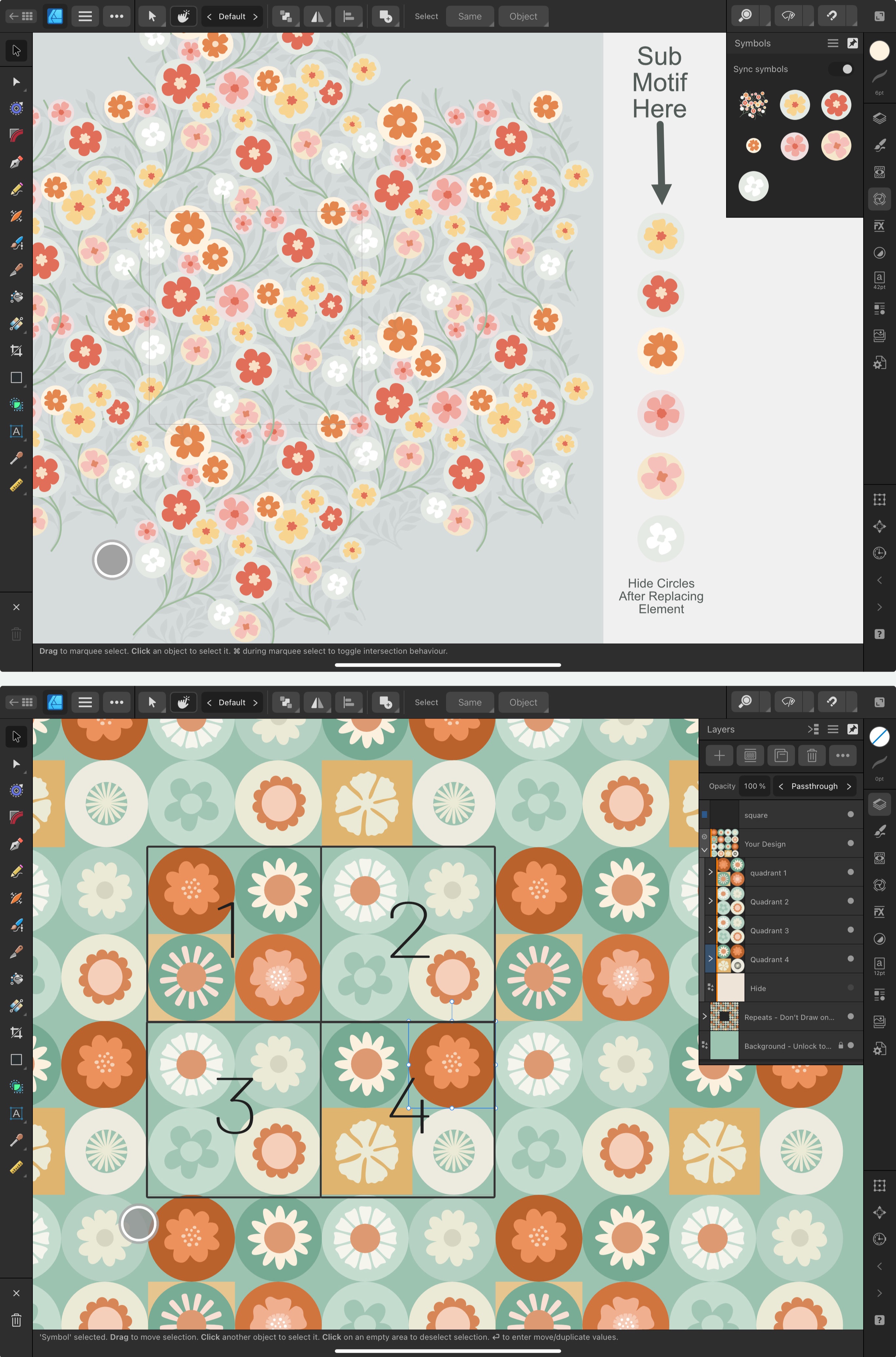
Task: Open the Layers panel hamburger menu
Action: [x=833, y=729]
